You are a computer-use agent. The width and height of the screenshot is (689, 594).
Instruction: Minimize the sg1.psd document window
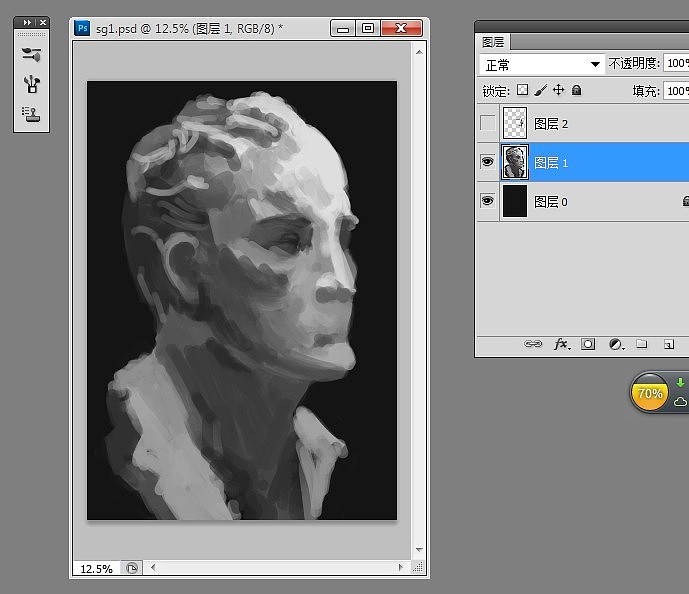pyautogui.click(x=343, y=29)
